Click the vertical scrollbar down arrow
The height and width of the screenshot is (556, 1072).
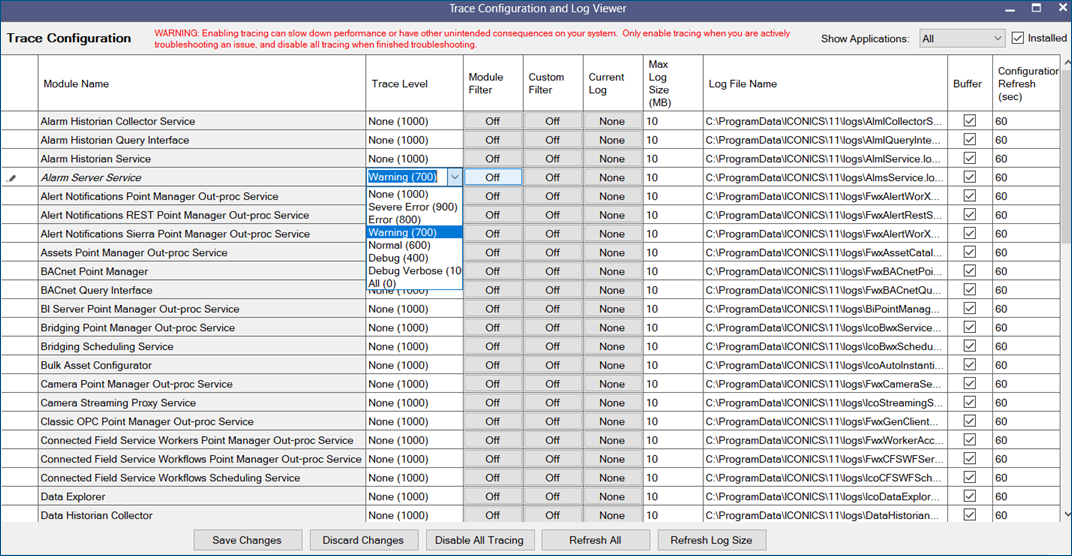1067,514
